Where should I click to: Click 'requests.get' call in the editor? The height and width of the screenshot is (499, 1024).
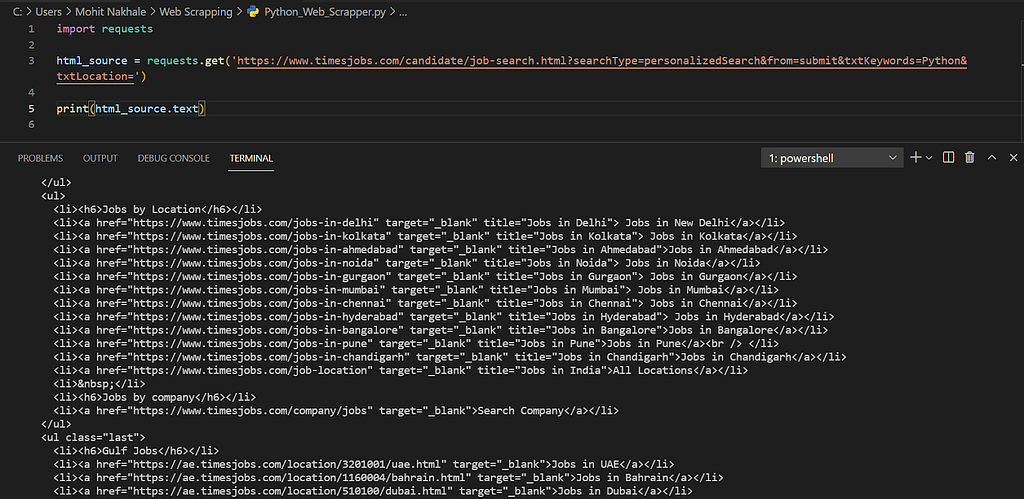[x=185, y=61]
